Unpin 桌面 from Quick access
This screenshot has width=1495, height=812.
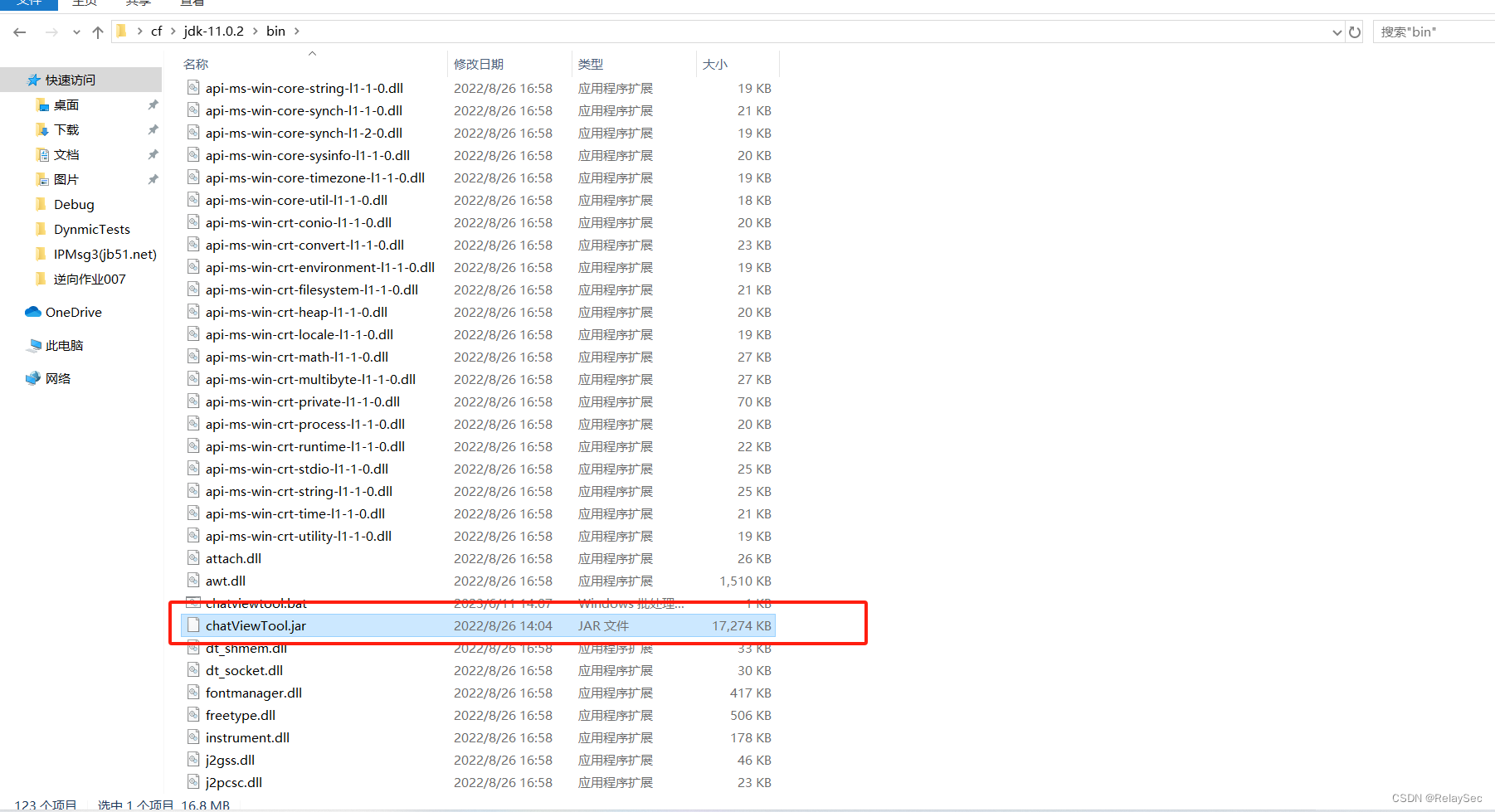pyautogui.click(x=153, y=105)
